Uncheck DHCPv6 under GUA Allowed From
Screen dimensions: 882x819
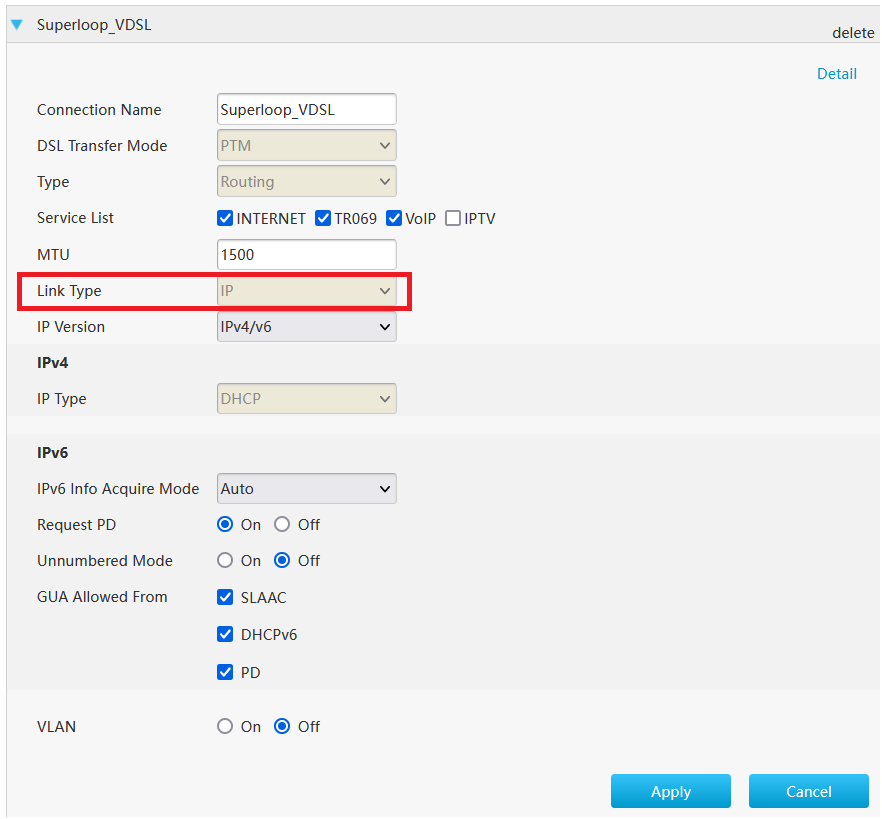pyautogui.click(x=225, y=634)
